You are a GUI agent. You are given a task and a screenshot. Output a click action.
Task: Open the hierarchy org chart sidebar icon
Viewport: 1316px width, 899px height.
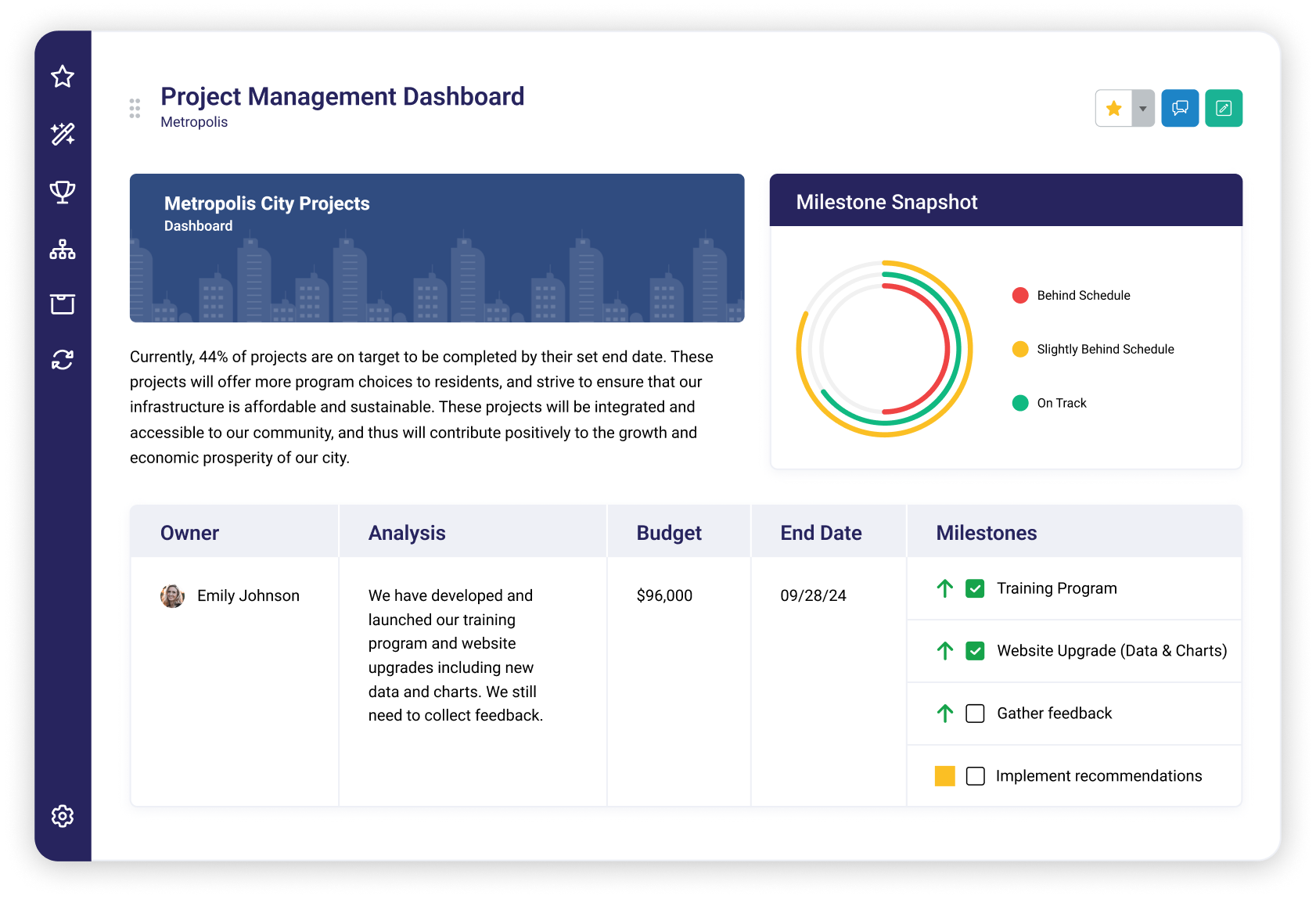[63, 250]
